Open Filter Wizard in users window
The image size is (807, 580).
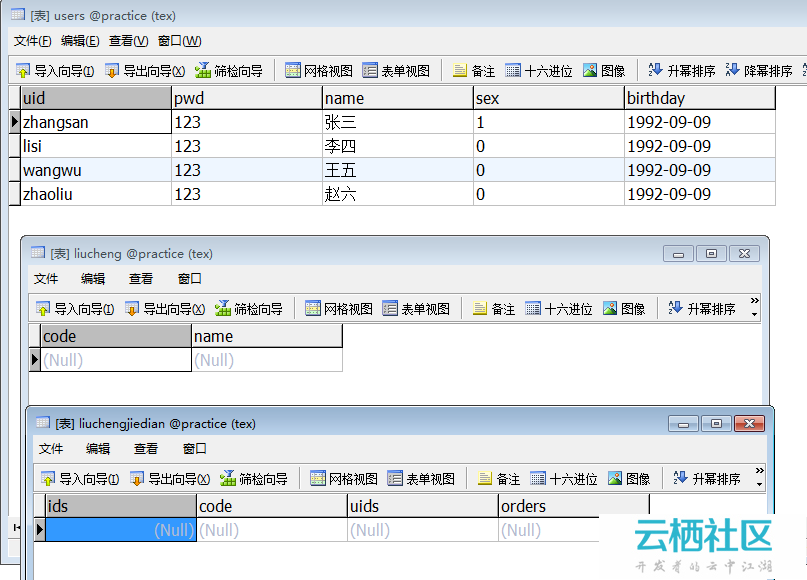229,71
